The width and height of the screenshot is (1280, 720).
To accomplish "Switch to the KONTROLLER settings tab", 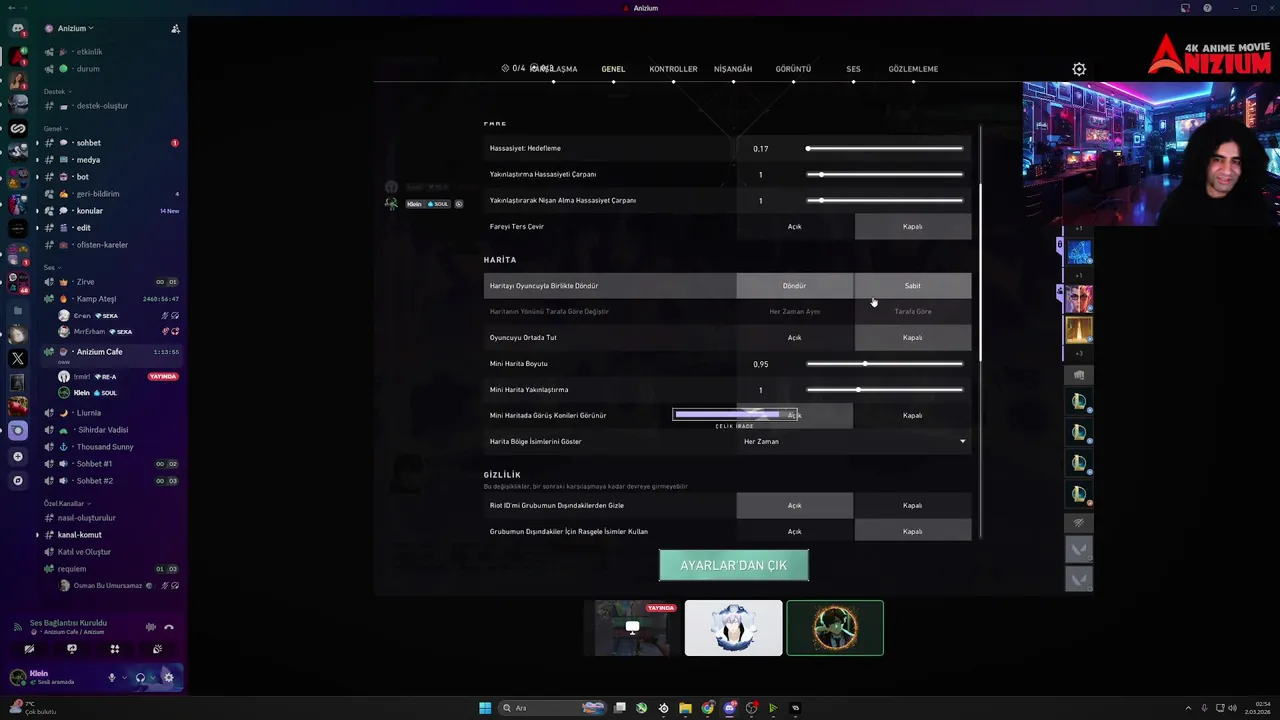I will click(673, 69).
